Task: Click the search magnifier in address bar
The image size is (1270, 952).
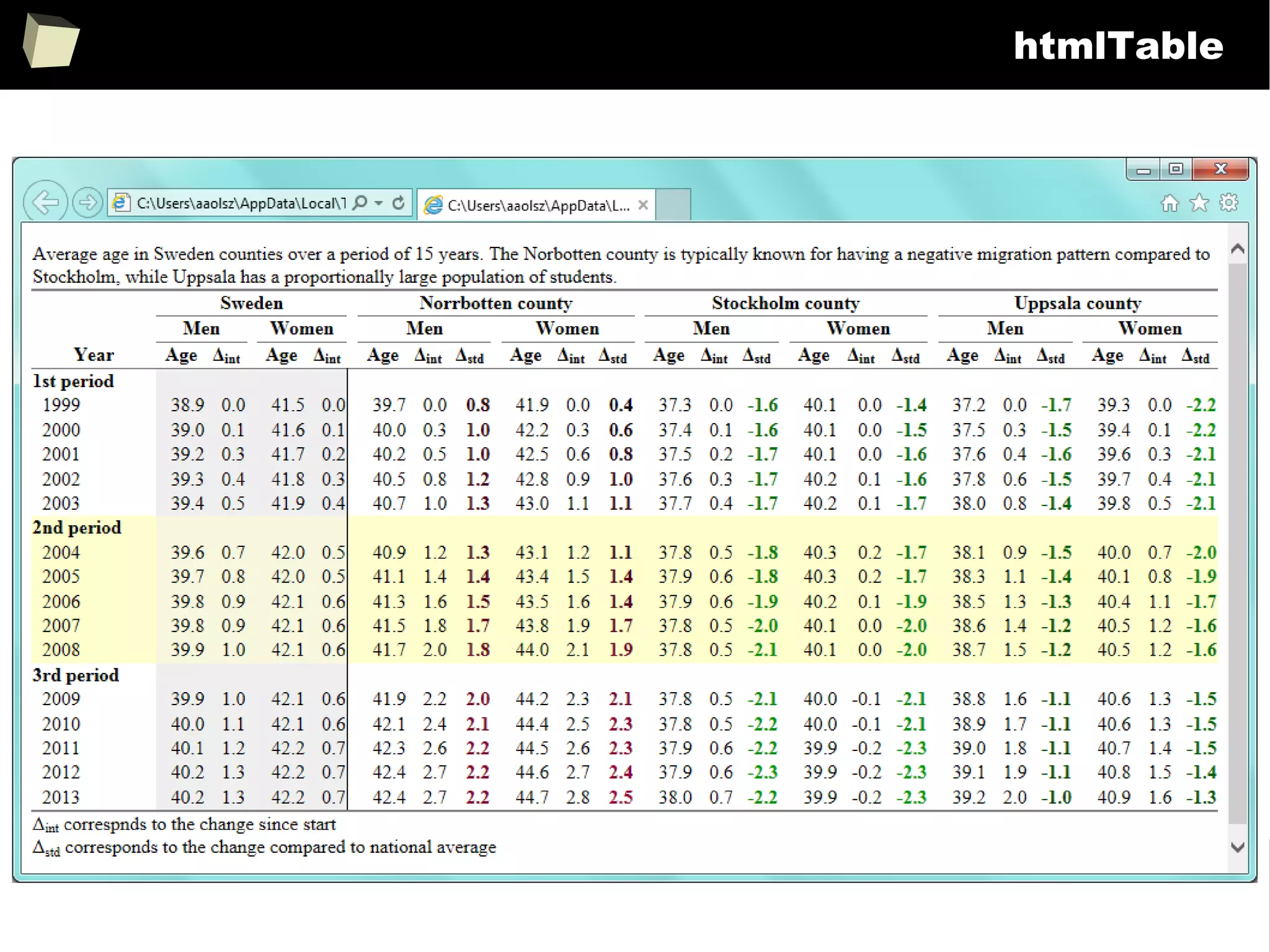Action: [359, 203]
